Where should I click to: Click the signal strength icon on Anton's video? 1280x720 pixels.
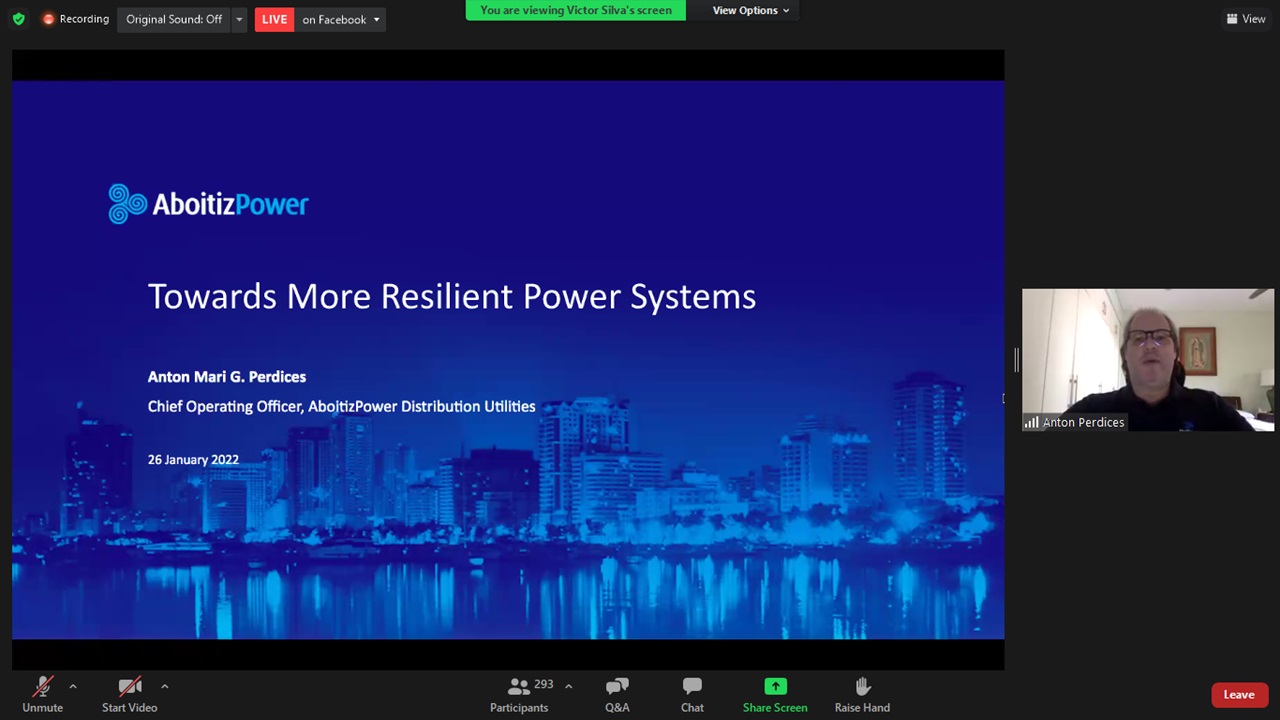pos(1031,422)
